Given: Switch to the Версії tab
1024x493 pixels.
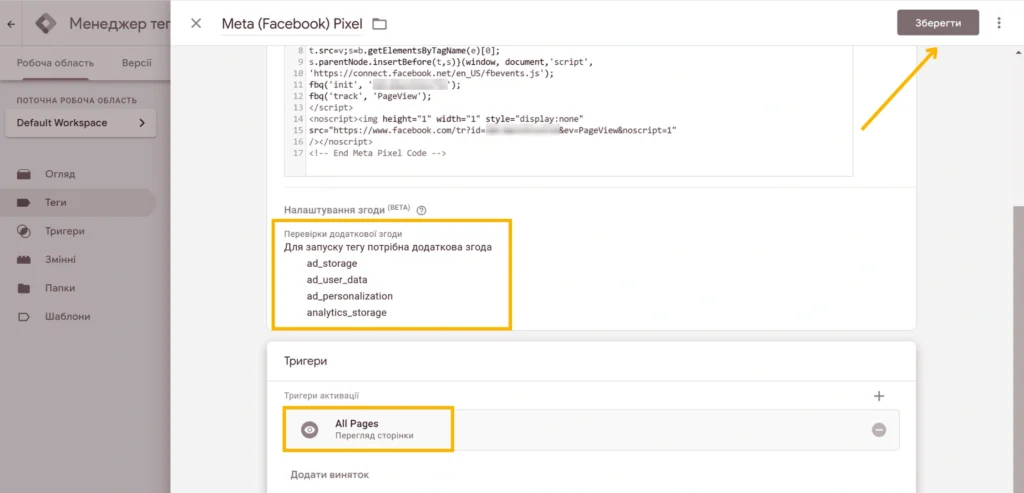Looking at the screenshot, I should tap(136, 63).
